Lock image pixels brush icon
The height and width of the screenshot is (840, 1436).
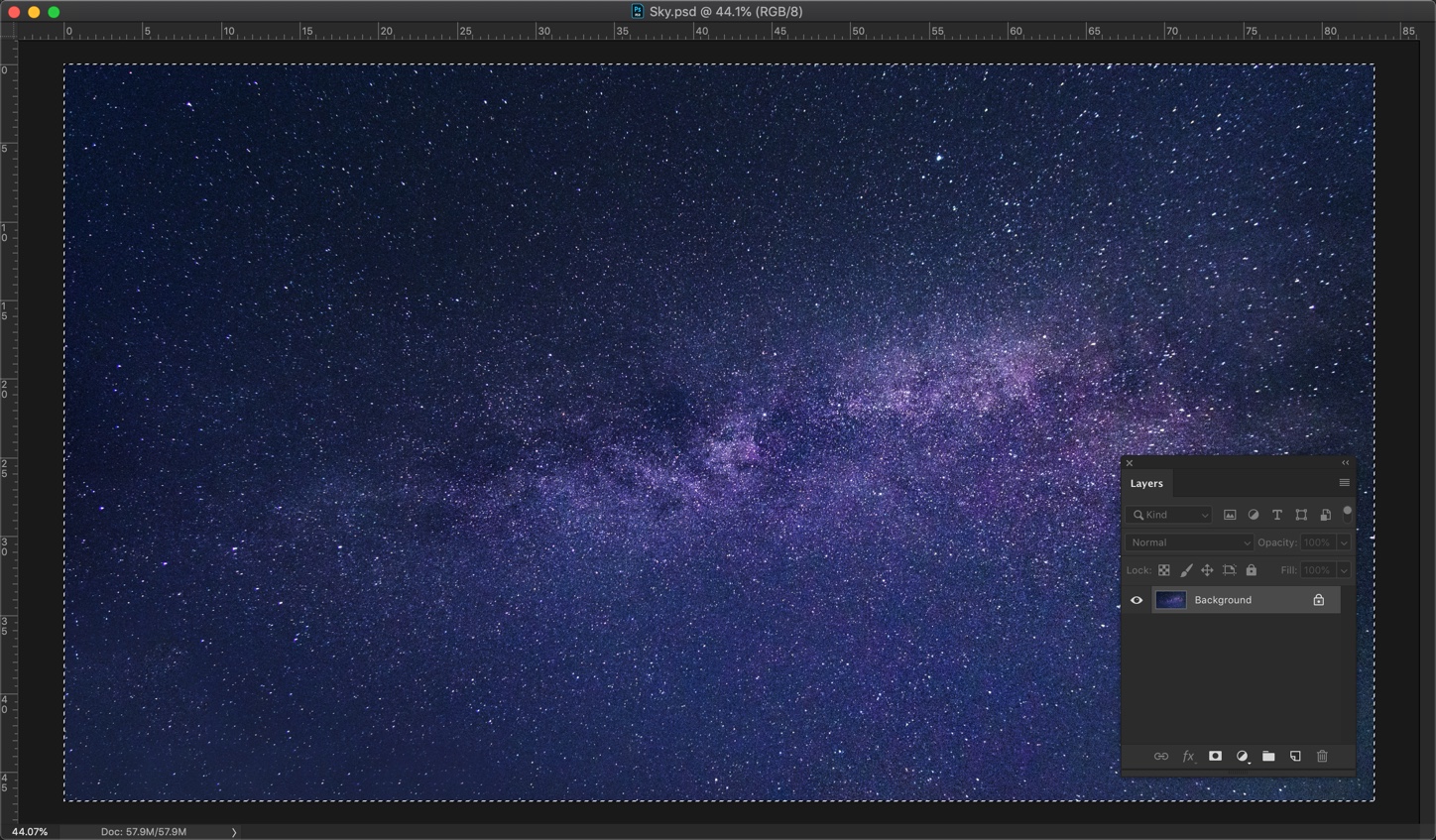click(x=1186, y=570)
